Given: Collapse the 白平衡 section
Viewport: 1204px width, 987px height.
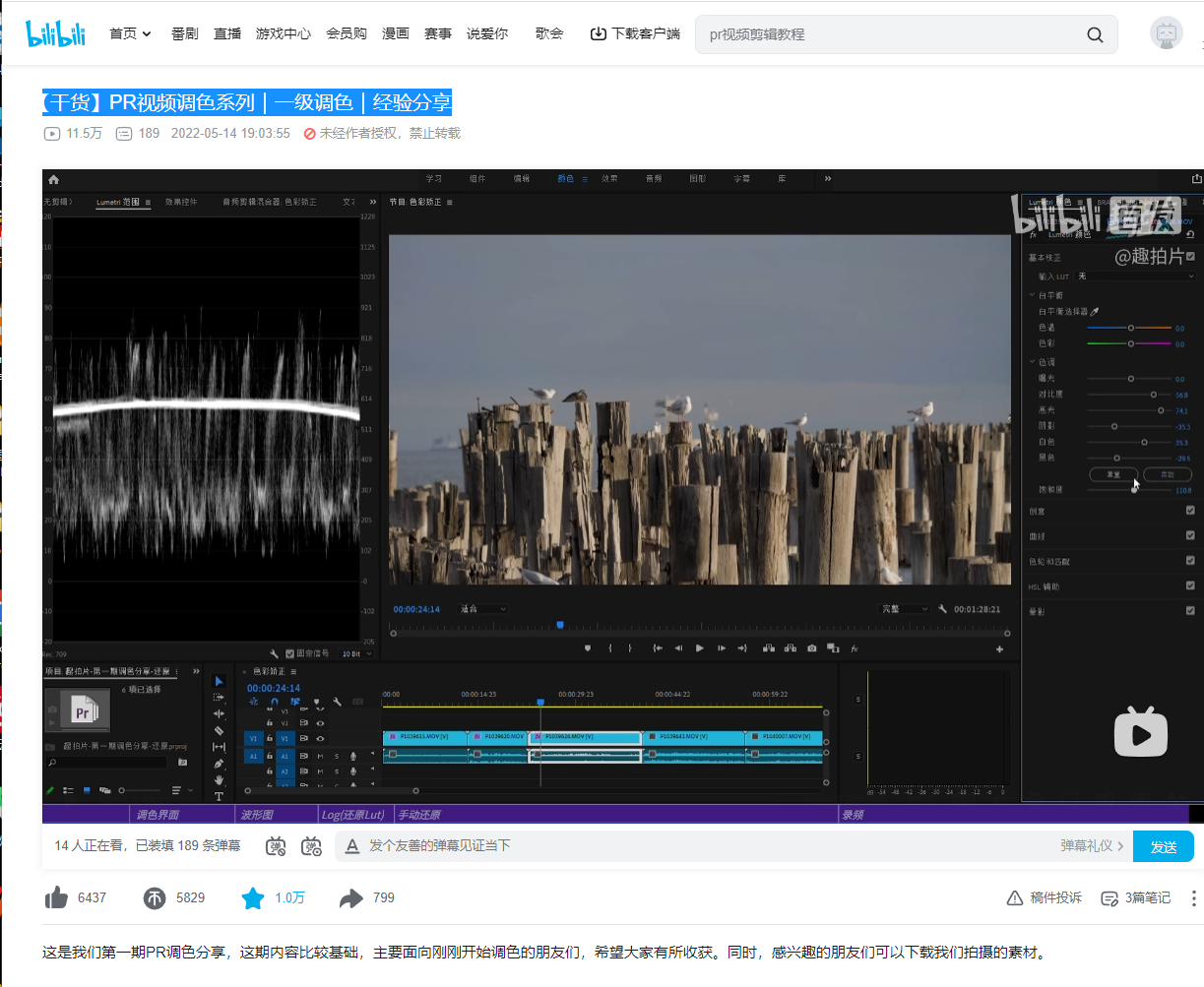Looking at the screenshot, I should [x=1033, y=294].
